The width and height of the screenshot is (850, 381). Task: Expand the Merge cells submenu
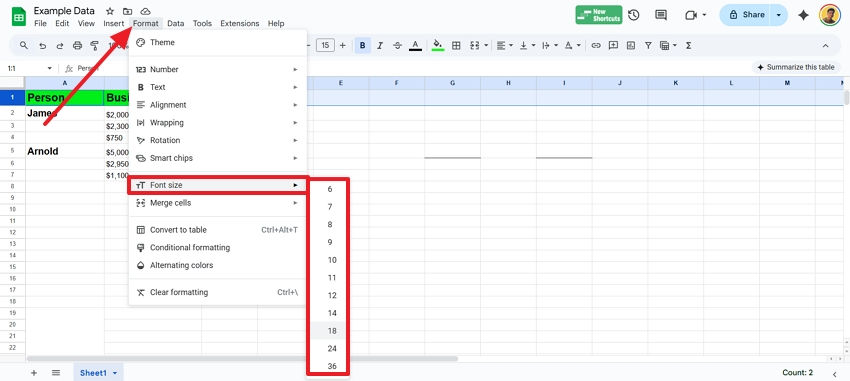[218, 203]
